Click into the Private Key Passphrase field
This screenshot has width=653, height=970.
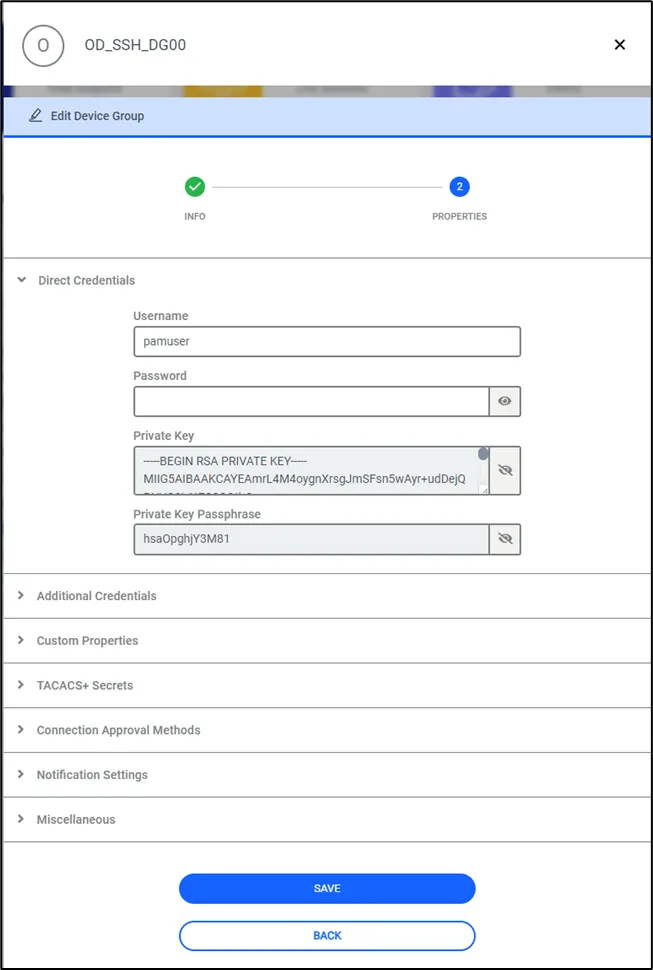click(312, 539)
